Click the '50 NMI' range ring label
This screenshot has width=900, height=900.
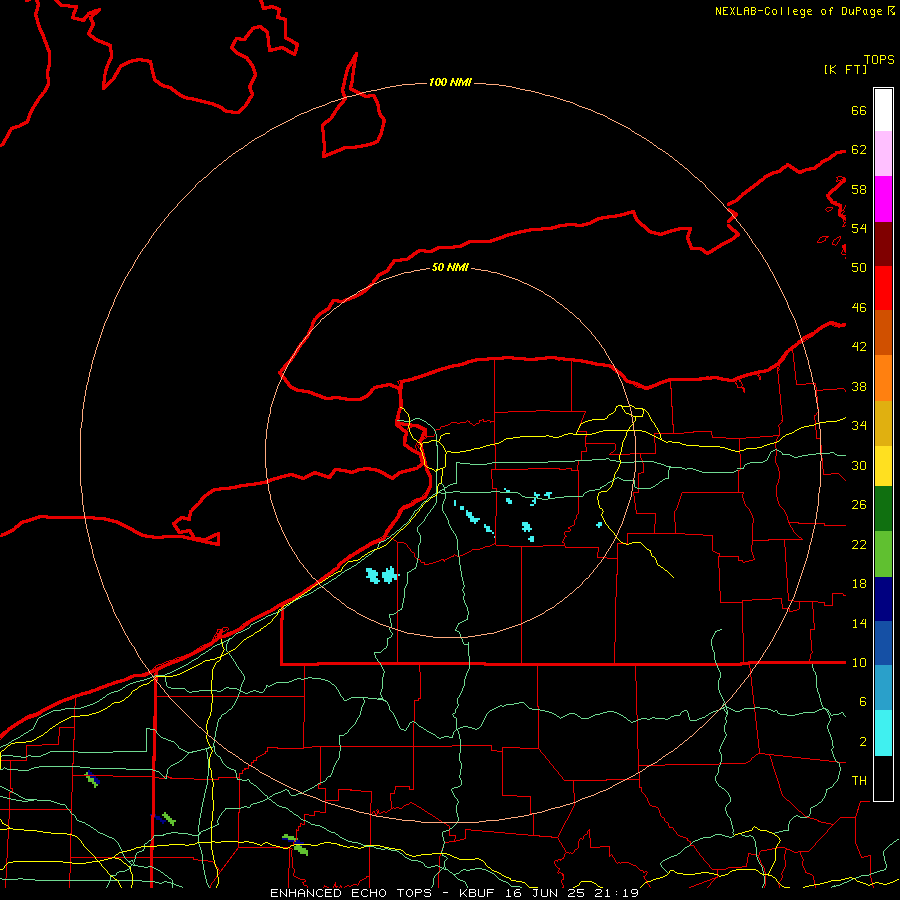coord(450,267)
